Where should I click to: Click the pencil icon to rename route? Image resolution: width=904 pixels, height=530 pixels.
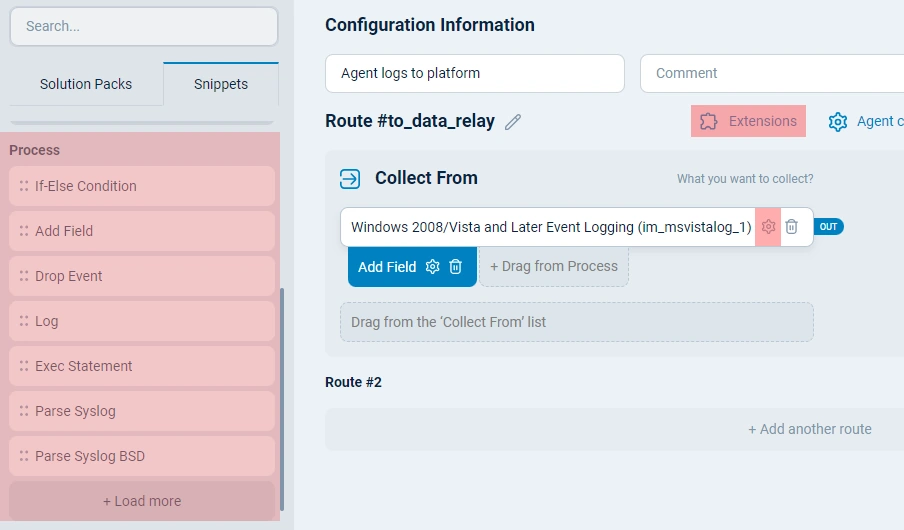[x=513, y=122]
